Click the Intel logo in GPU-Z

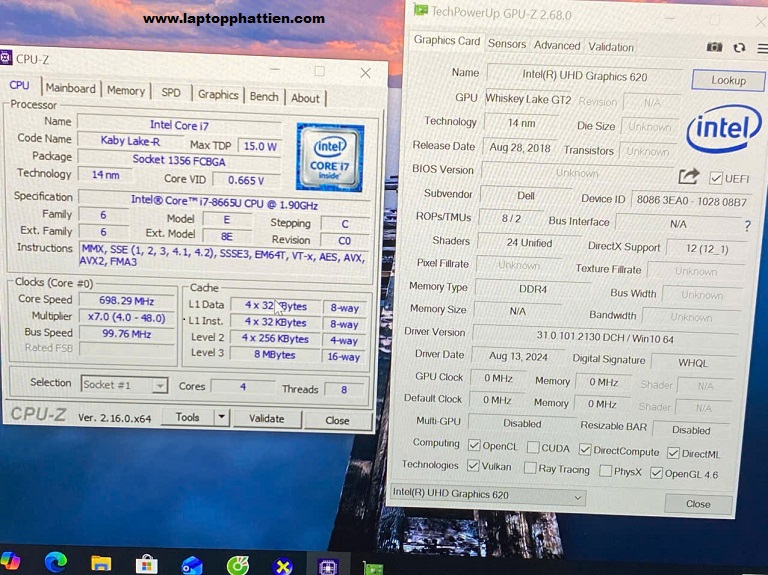pyautogui.click(x=724, y=128)
